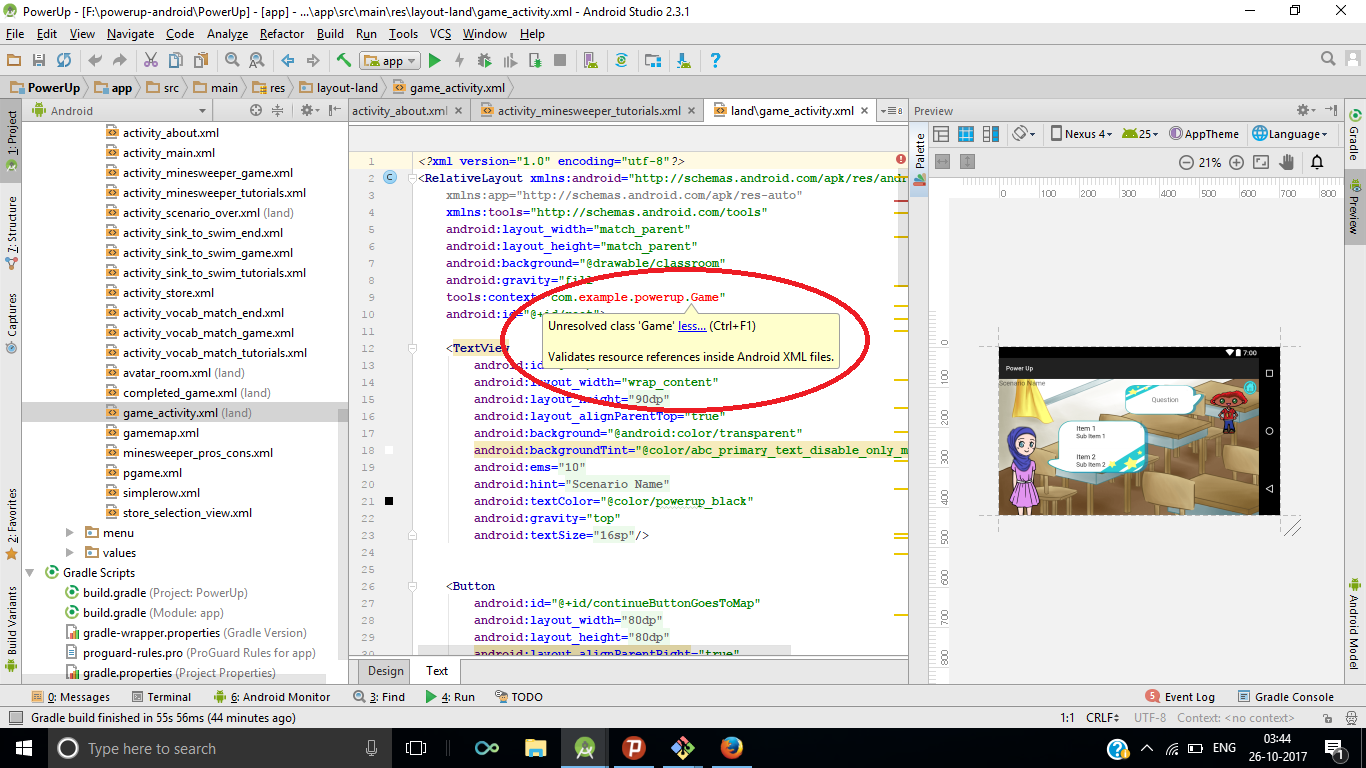Click the Search Everywhere magnifier at top right
1366x768 pixels.
[x=1328, y=61]
